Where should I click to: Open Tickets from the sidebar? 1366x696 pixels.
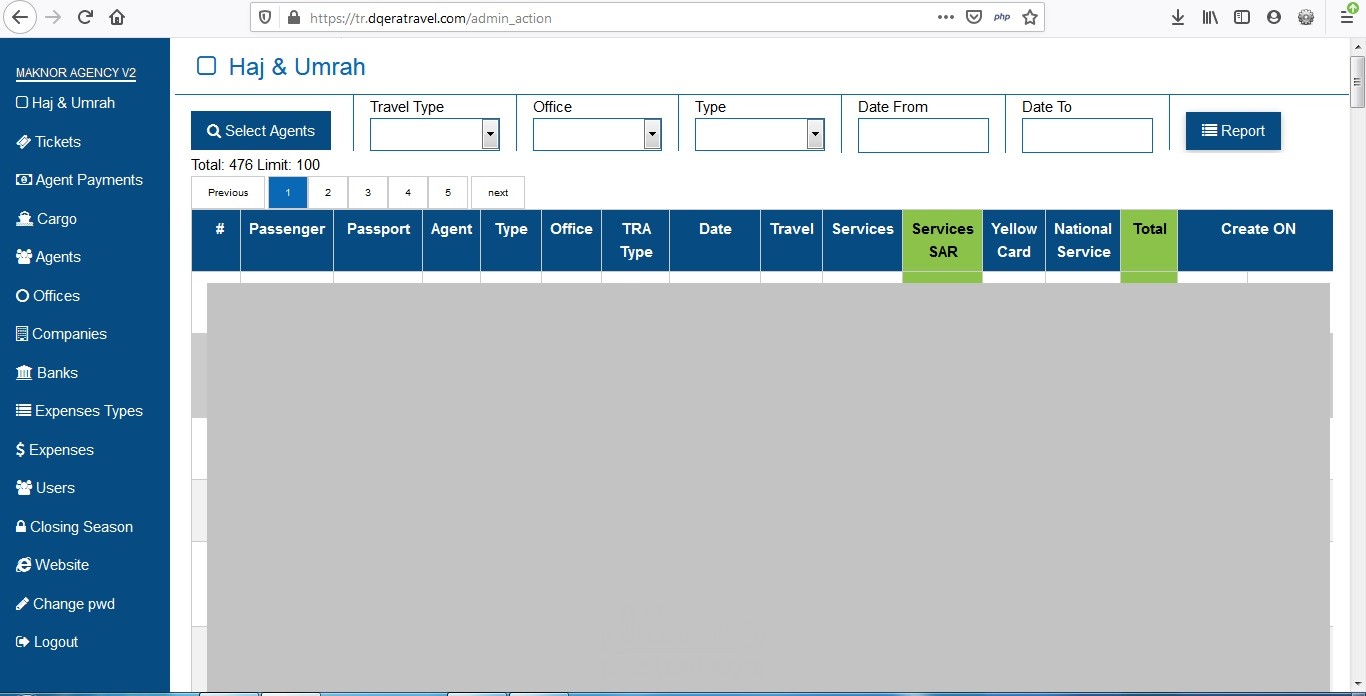[48, 142]
